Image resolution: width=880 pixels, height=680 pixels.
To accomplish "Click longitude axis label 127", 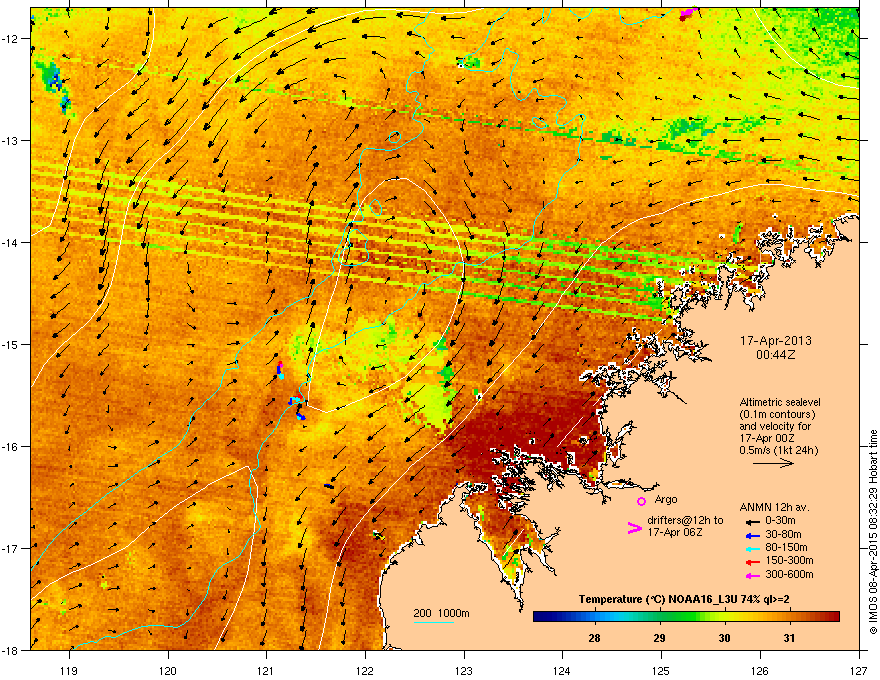I will [x=859, y=670].
